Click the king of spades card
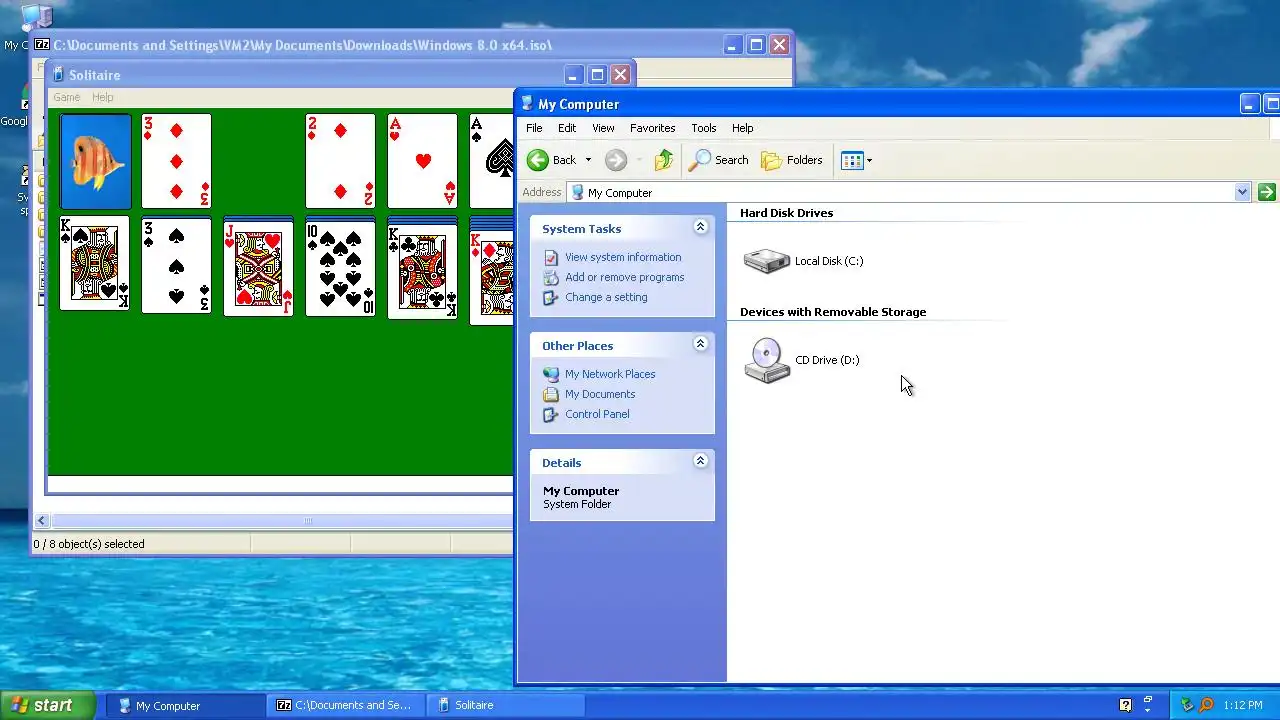The height and width of the screenshot is (720, 1280). pos(95,264)
